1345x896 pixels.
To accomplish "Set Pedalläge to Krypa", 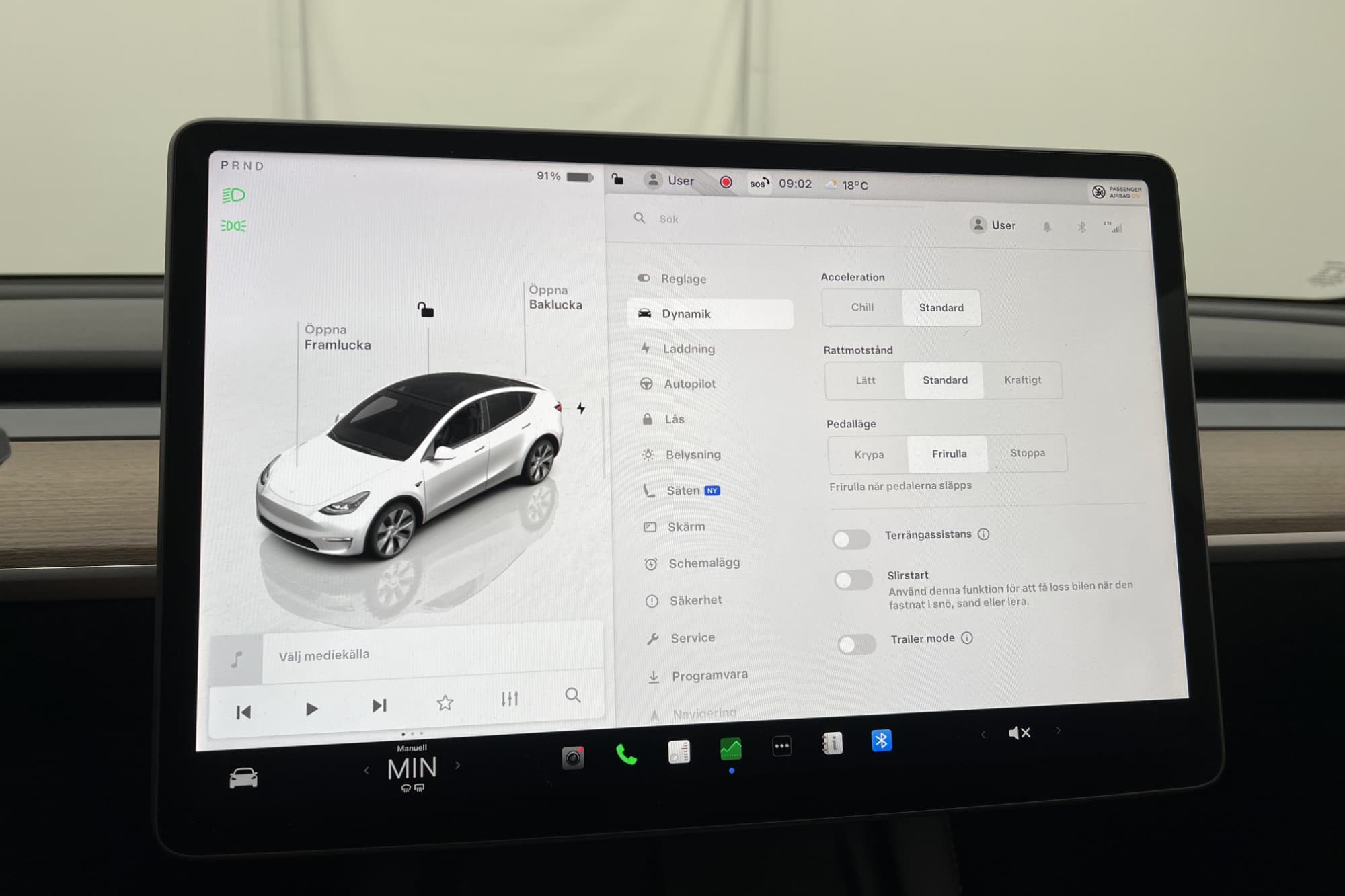I will (869, 454).
